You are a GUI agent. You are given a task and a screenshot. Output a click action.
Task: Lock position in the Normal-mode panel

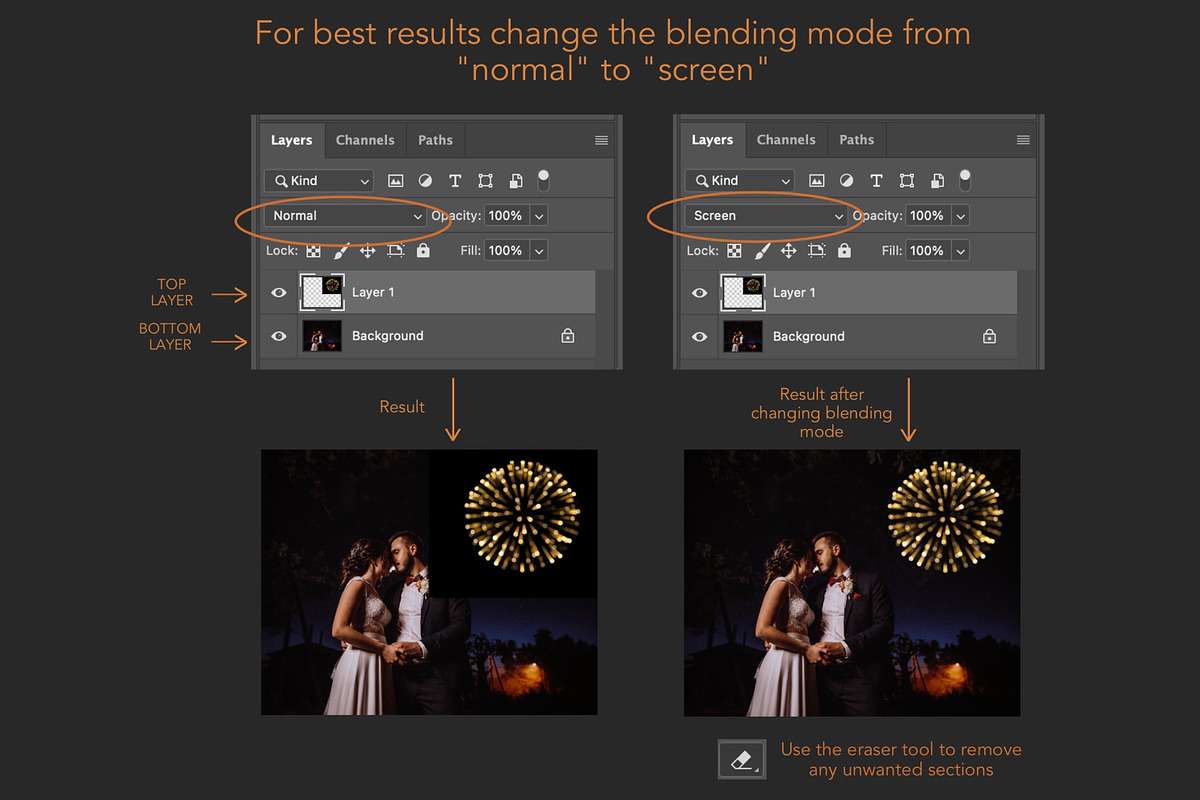(x=367, y=251)
